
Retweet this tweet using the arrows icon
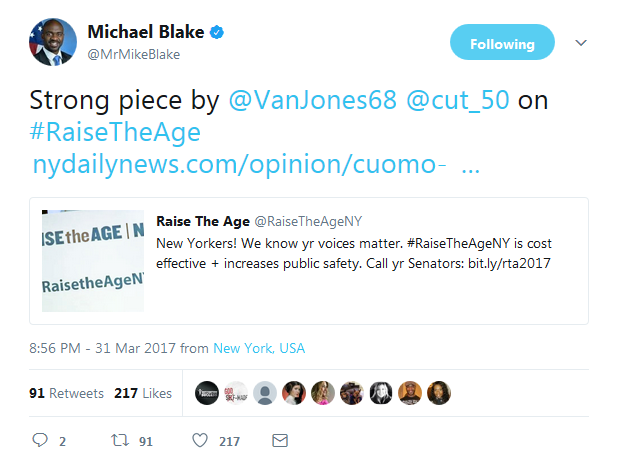click(x=120, y=440)
